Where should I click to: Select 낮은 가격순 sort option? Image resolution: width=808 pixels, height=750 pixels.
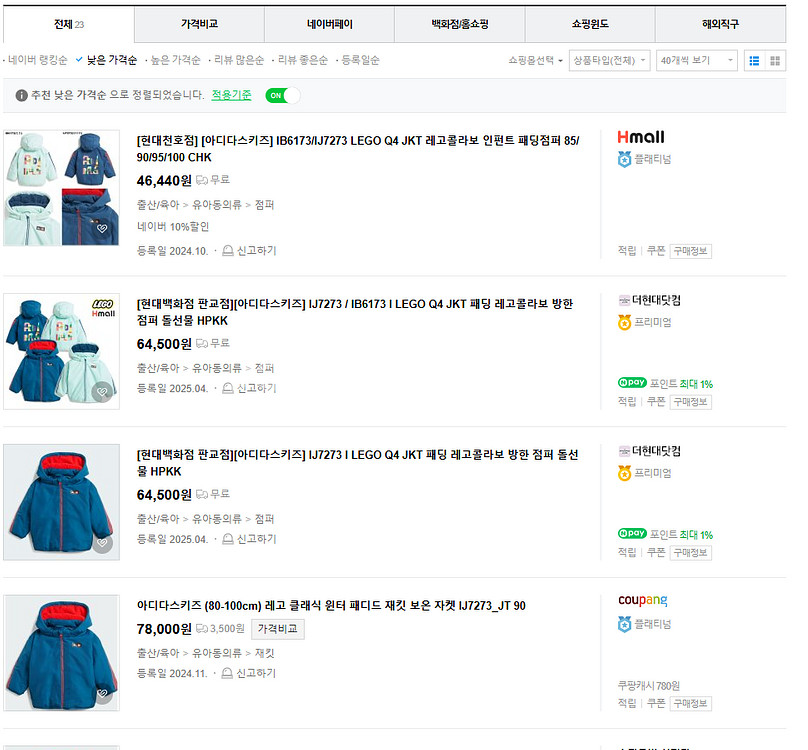point(111,60)
